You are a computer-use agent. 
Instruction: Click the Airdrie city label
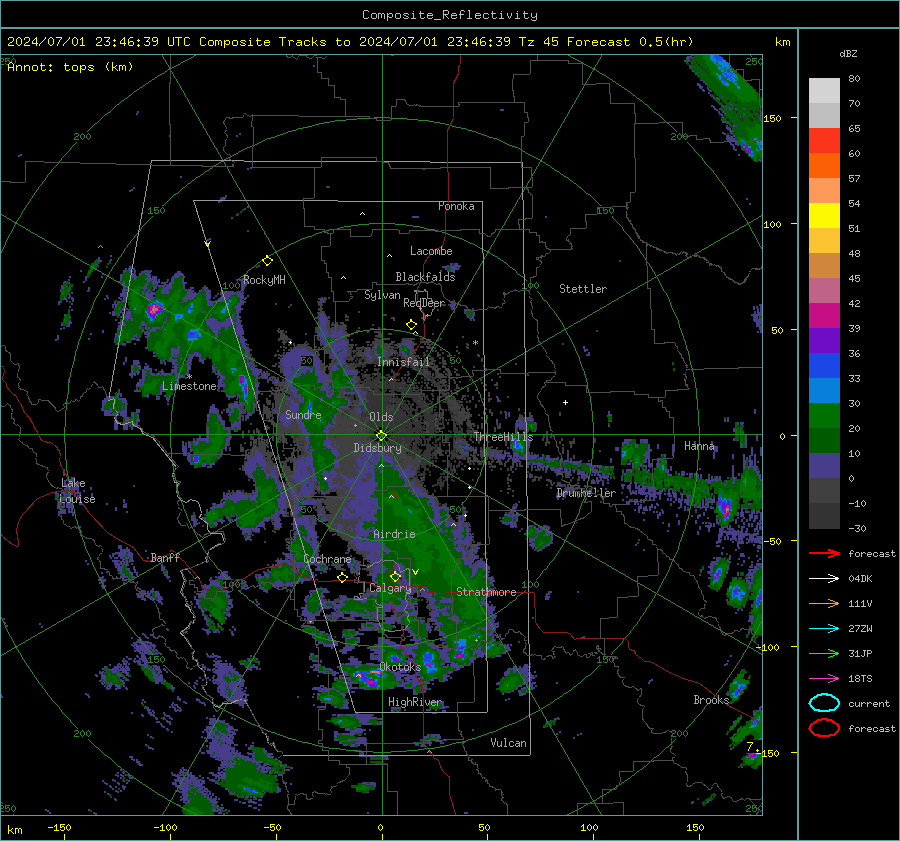tap(394, 534)
